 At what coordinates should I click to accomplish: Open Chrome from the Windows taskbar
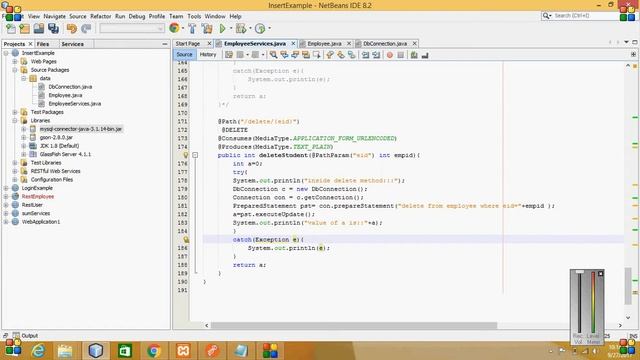154,351
